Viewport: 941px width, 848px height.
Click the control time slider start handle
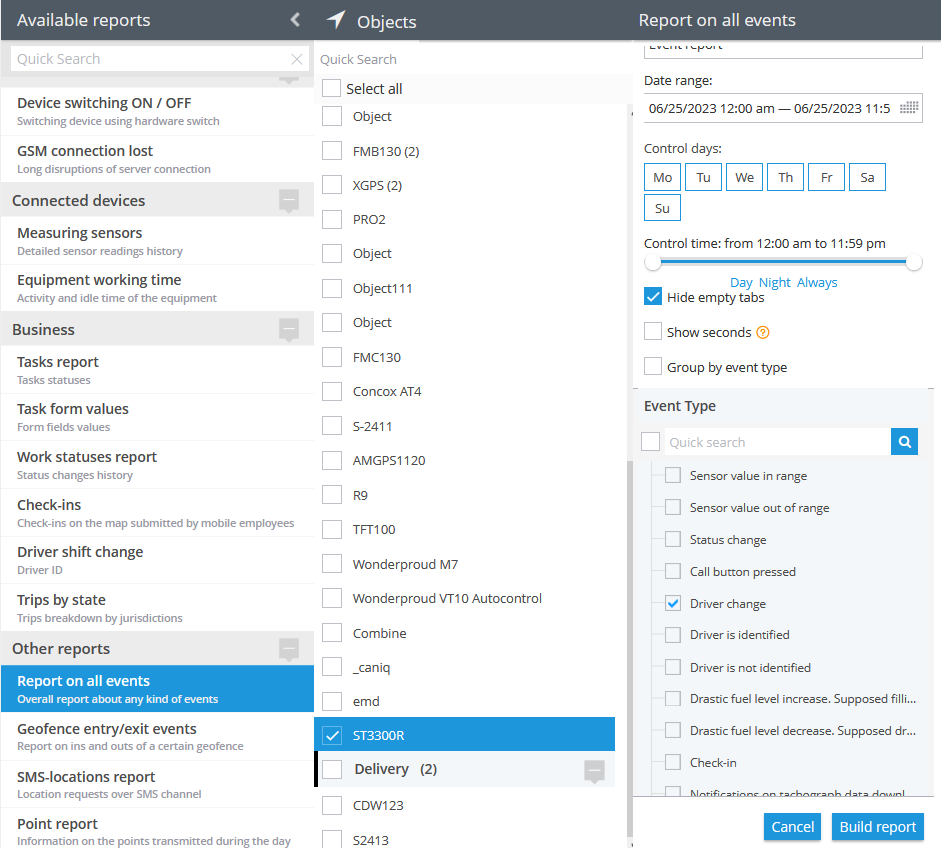tap(652, 262)
